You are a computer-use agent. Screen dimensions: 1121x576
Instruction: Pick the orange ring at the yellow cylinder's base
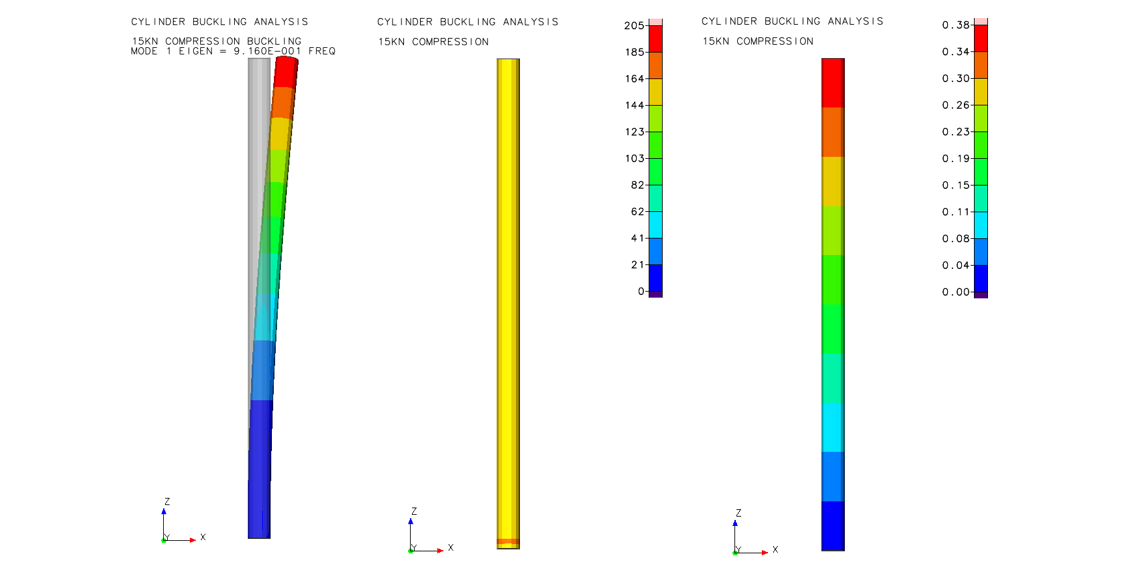tap(508, 542)
